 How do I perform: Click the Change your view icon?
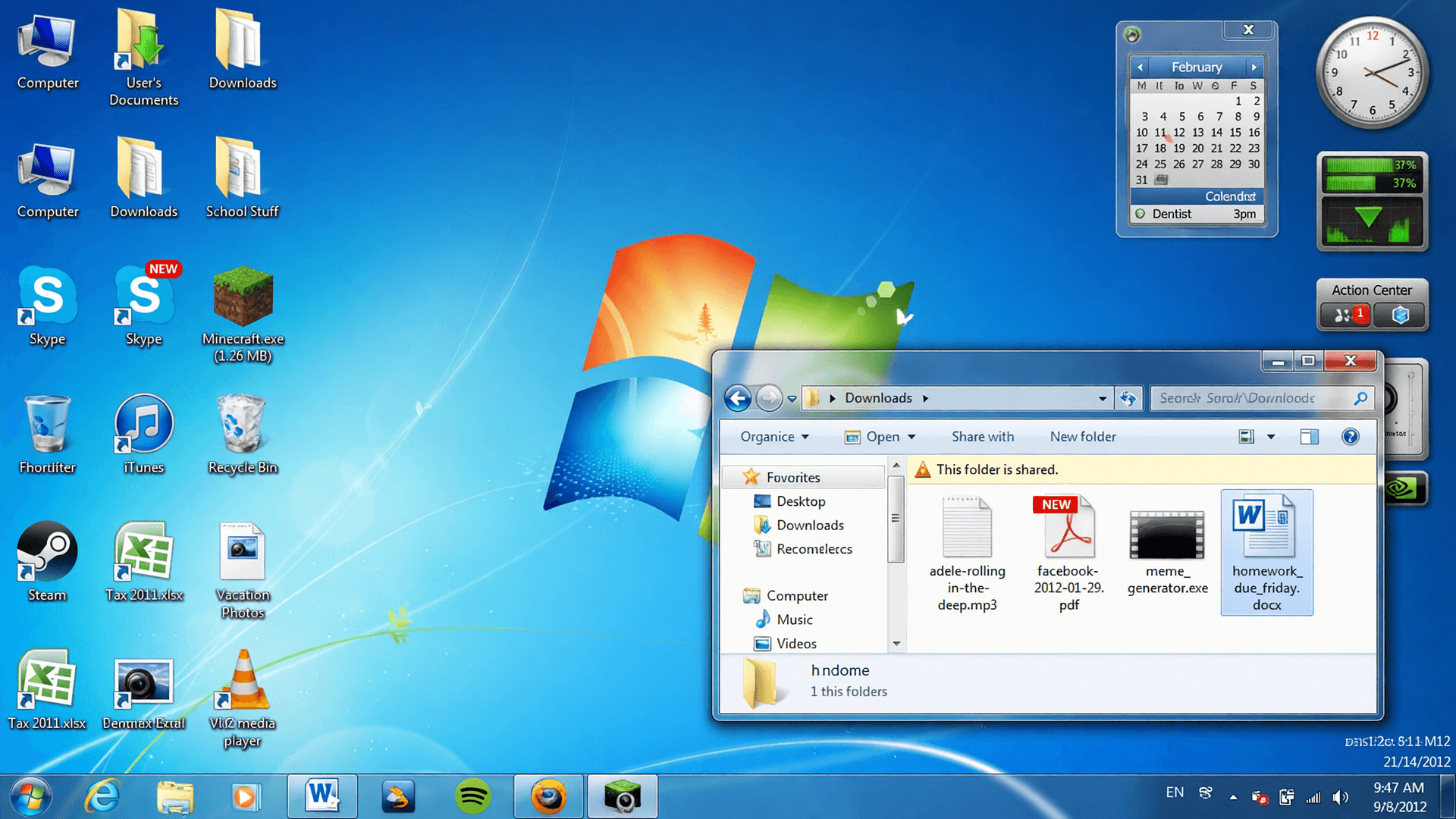[x=1246, y=437]
